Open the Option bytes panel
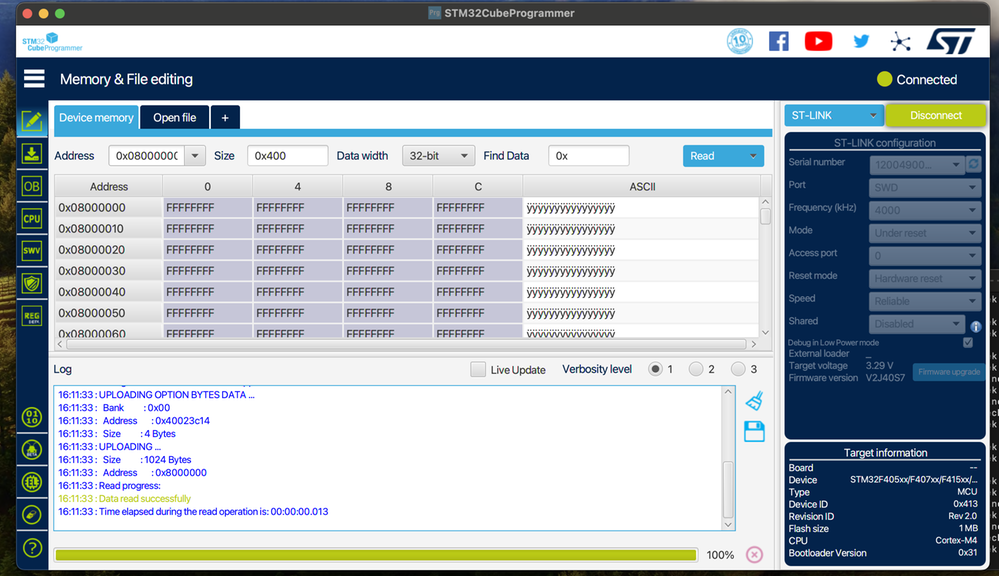 pos(31,185)
